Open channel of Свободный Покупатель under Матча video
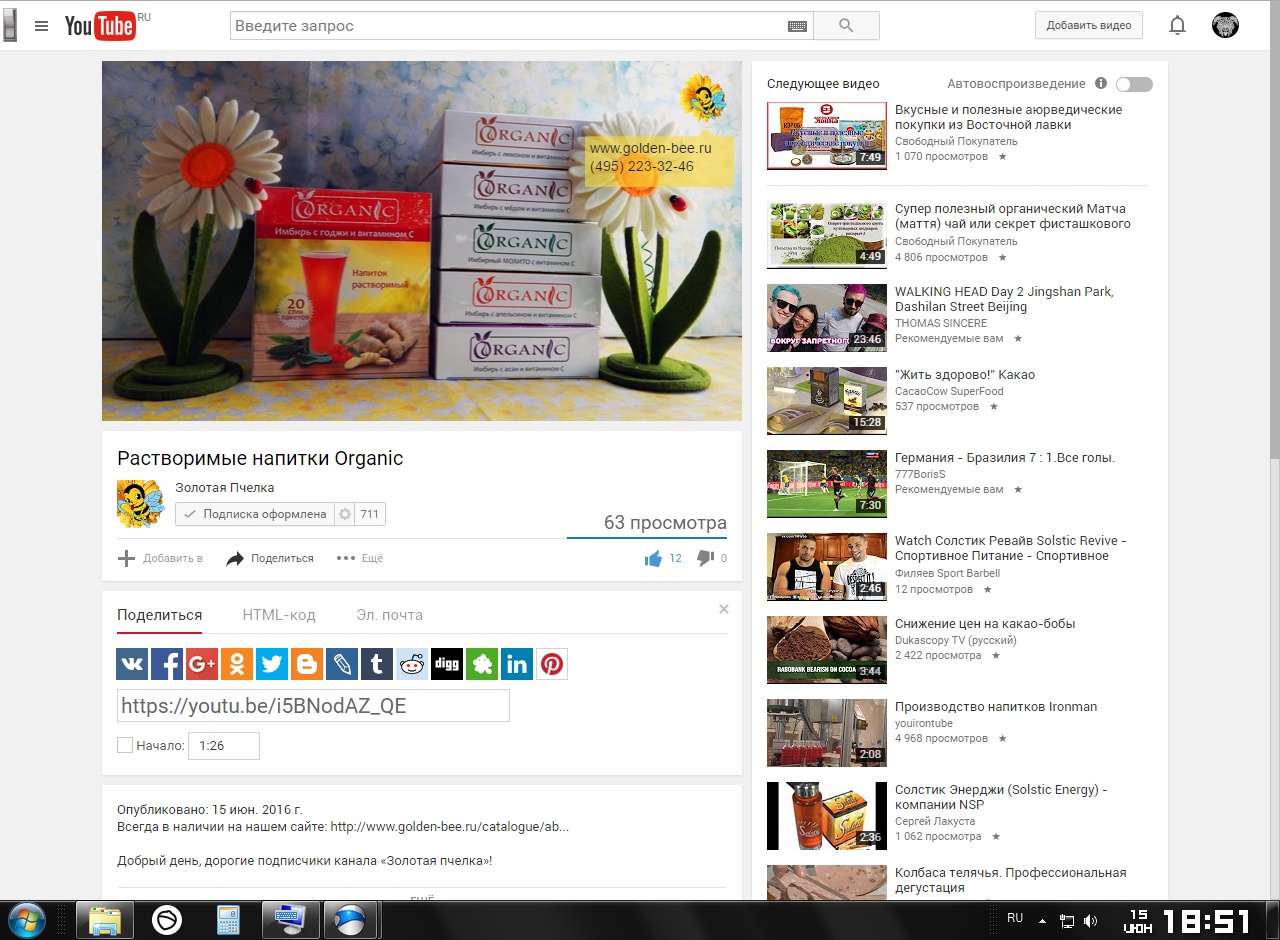 pos(956,241)
